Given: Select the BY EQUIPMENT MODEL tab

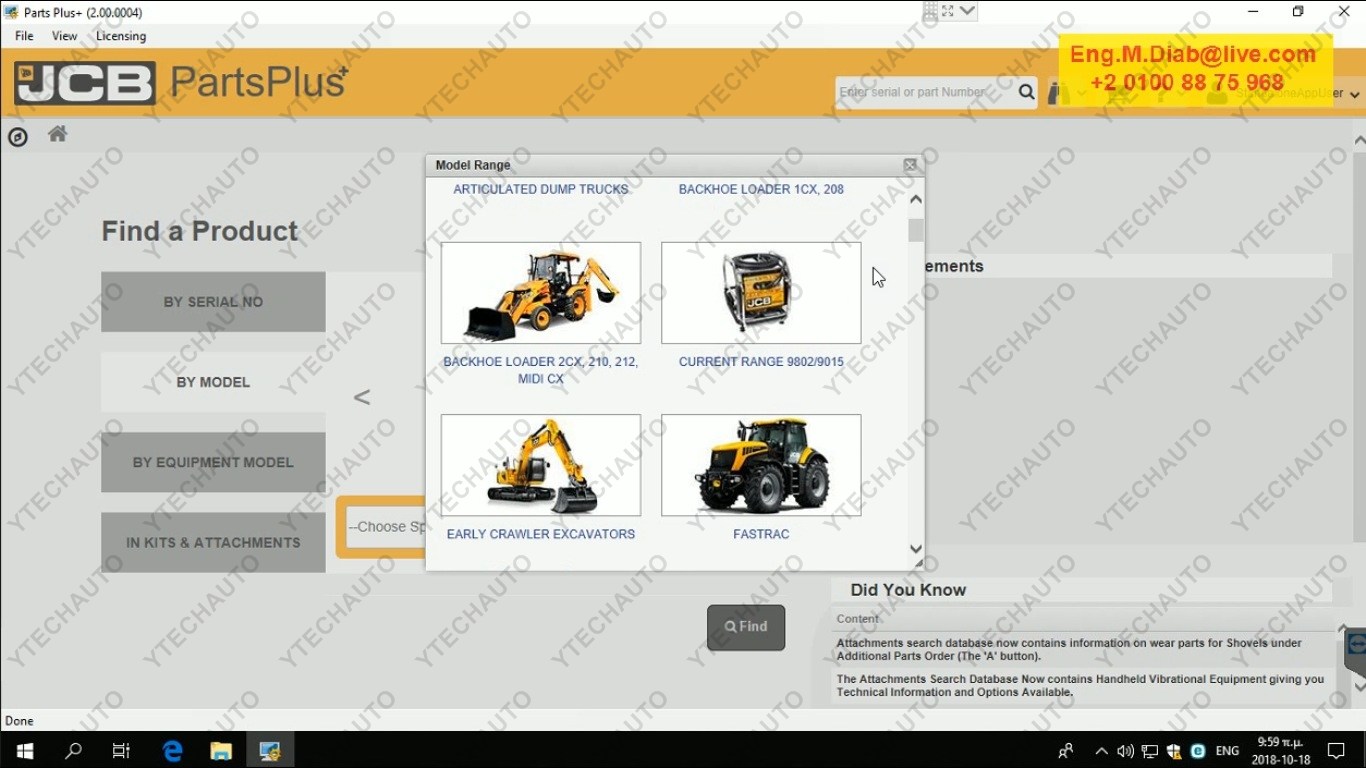Looking at the screenshot, I should pos(213,462).
